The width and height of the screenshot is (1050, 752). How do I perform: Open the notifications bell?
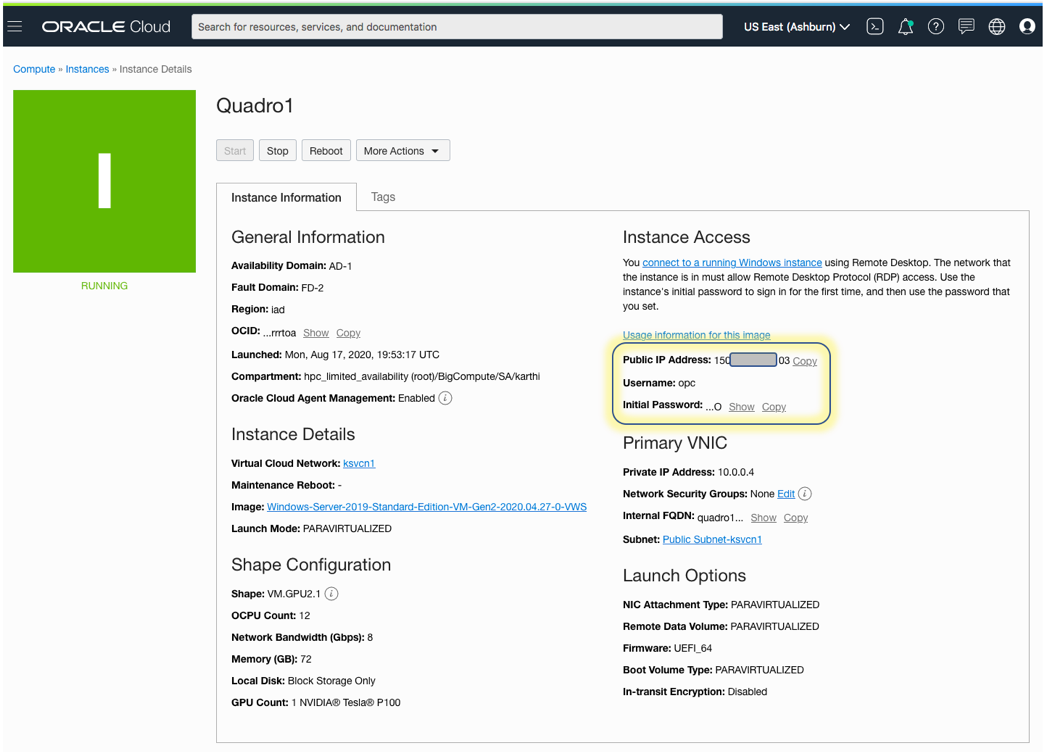pyautogui.click(x=906, y=26)
